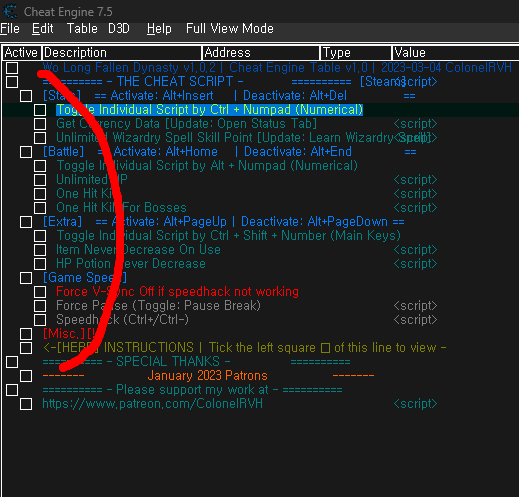Tick the [Extra] group checkbox
The height and width of the screenshot is (497, 519).
26,222
